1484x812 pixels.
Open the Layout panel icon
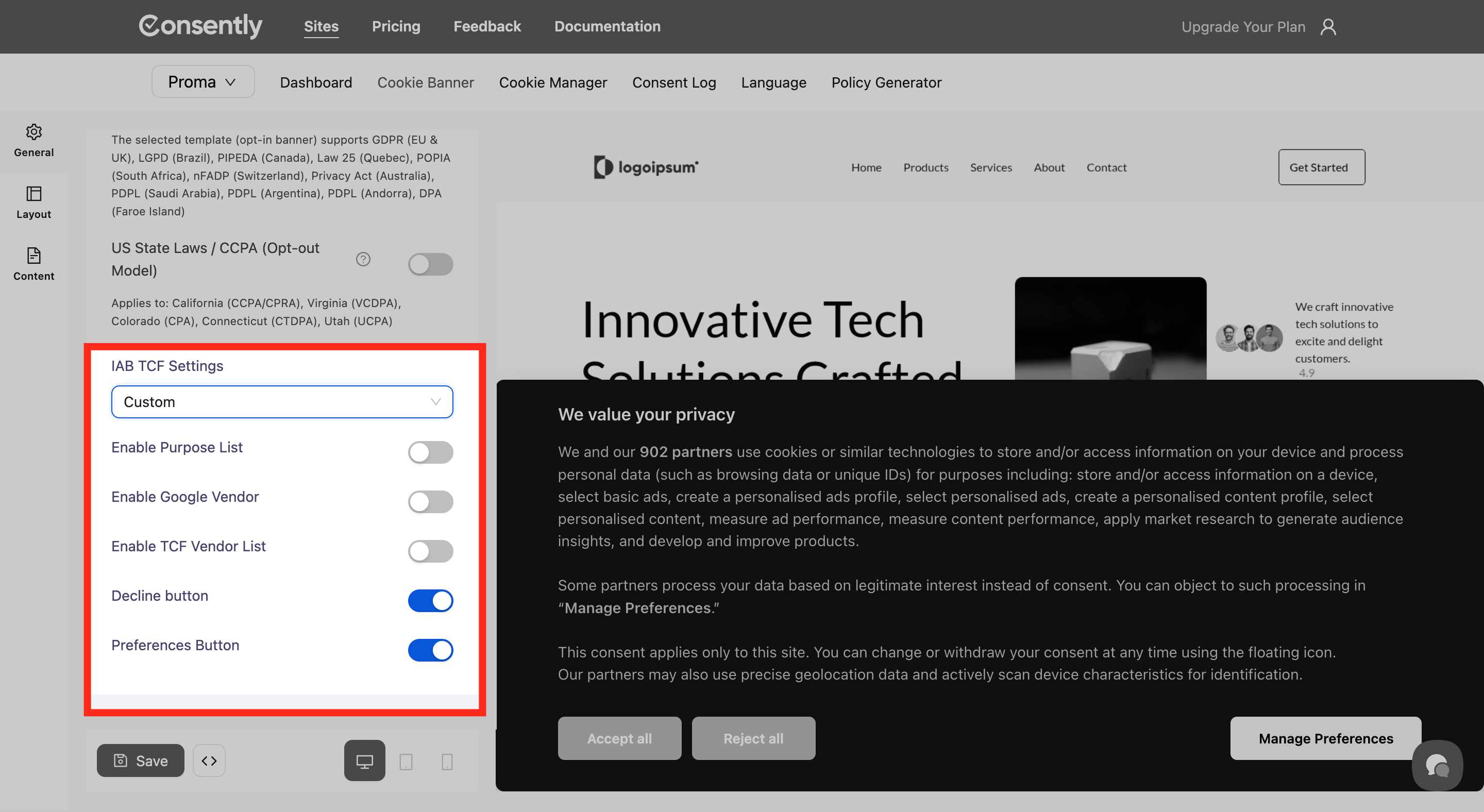pyautogui.click(x=33, y=194)
